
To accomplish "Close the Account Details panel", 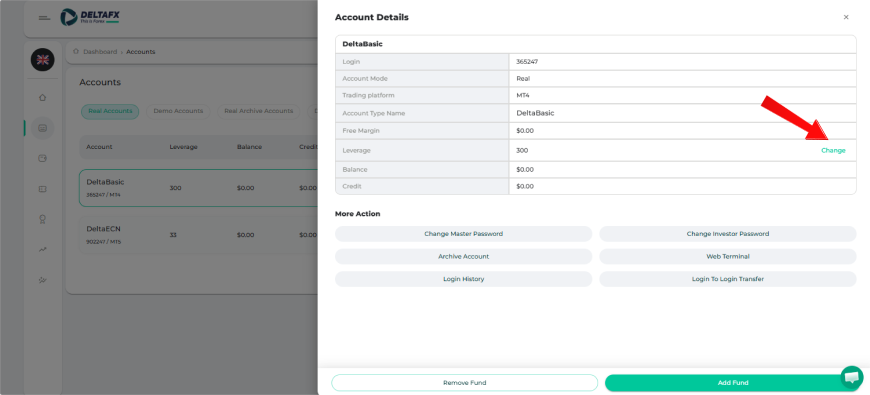I will pyautogui.click(x=846, y=17).
